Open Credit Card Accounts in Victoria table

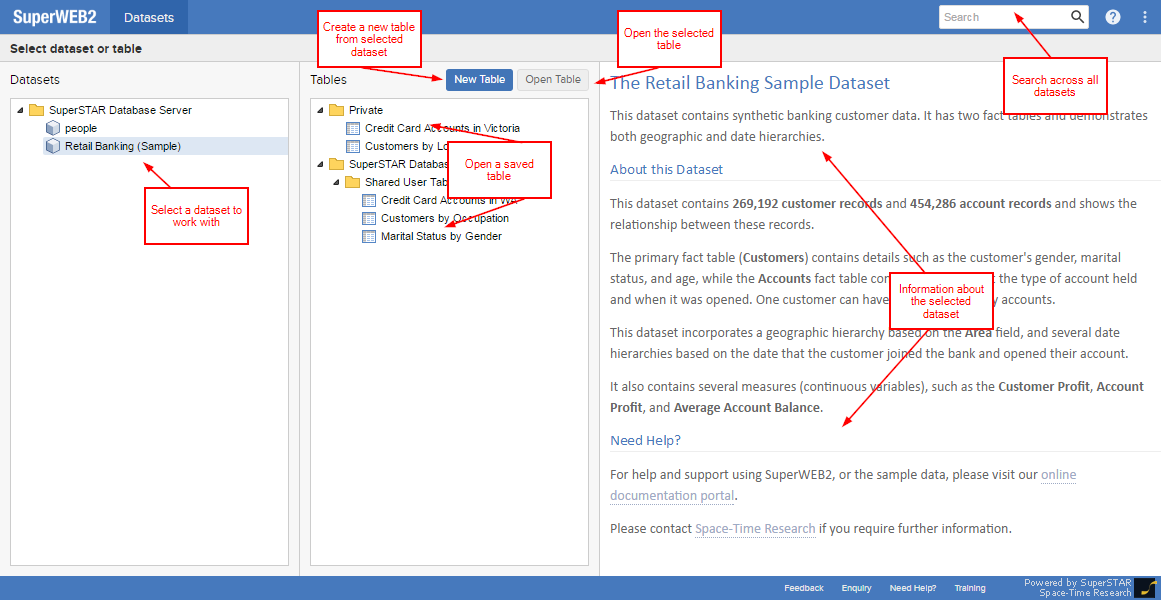coord(441,128)
